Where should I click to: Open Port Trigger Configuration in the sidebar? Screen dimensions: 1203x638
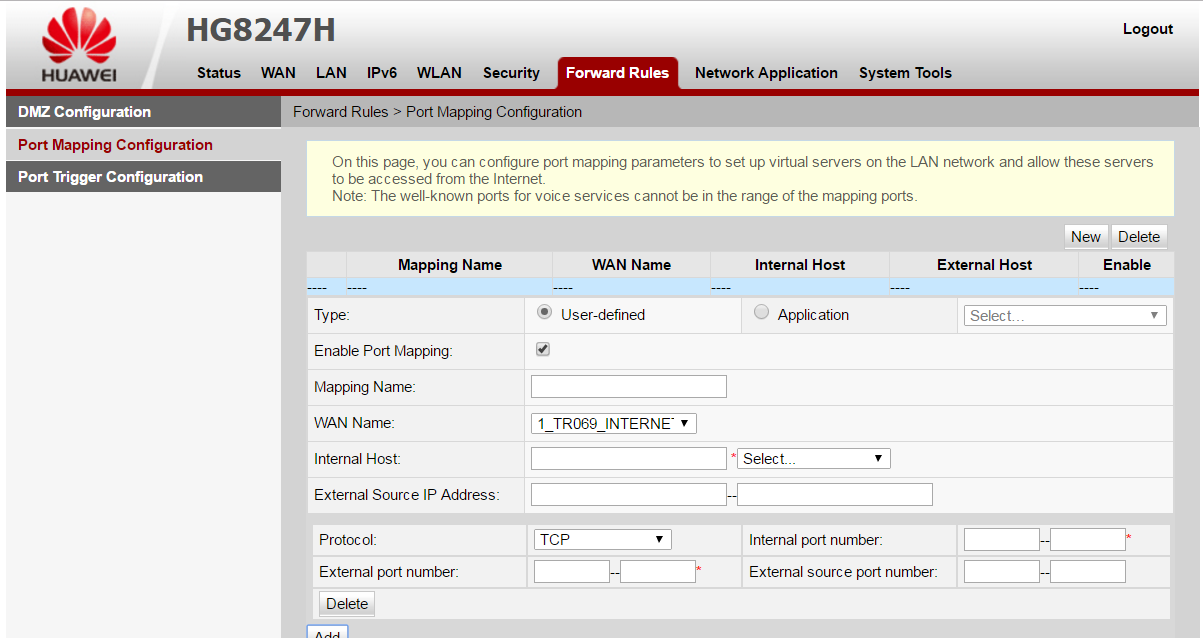click(x=143, y=177)
